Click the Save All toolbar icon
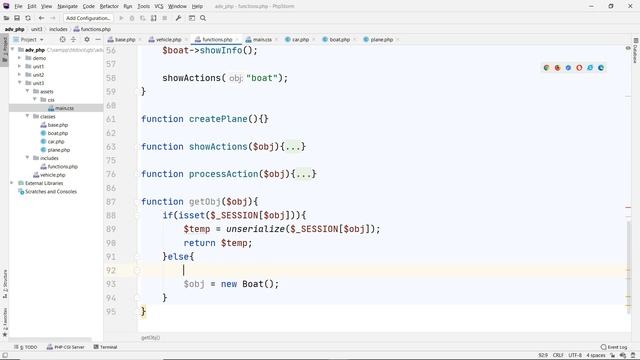This screenshot has width=640, height=360. [x=17, y=18]
